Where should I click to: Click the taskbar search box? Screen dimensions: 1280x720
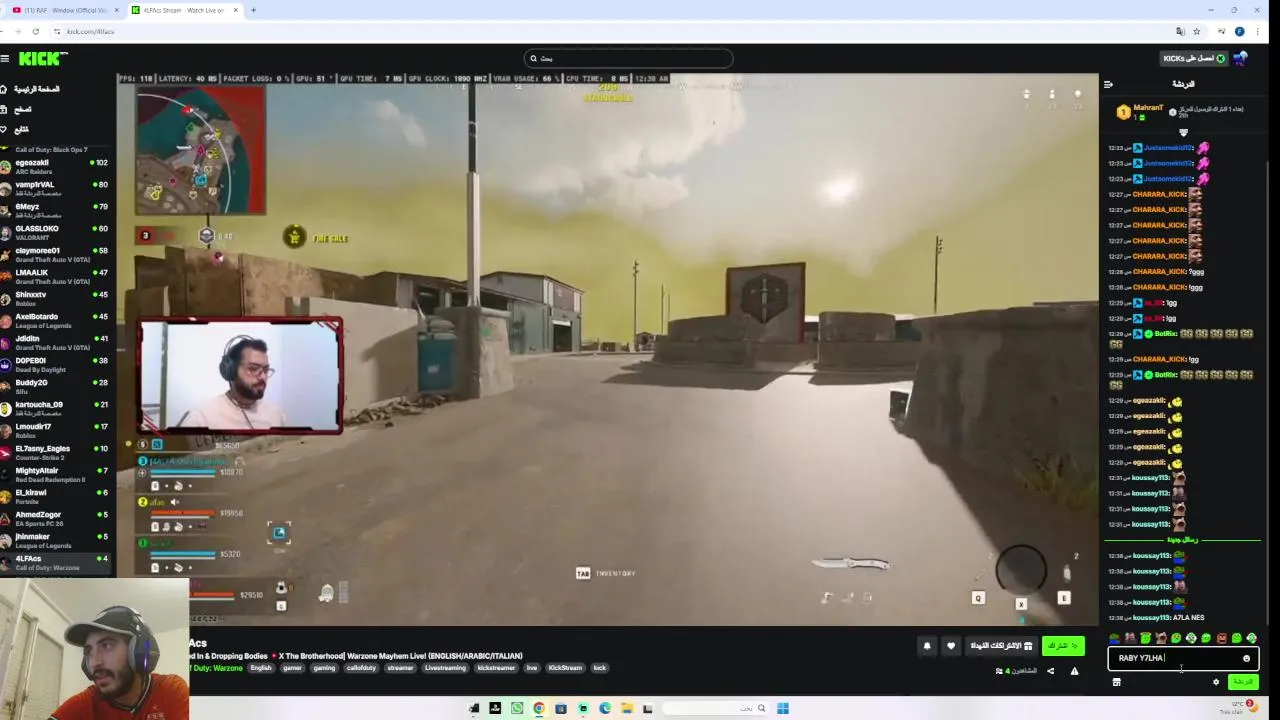pyautogui.click(x=716, y=709)
